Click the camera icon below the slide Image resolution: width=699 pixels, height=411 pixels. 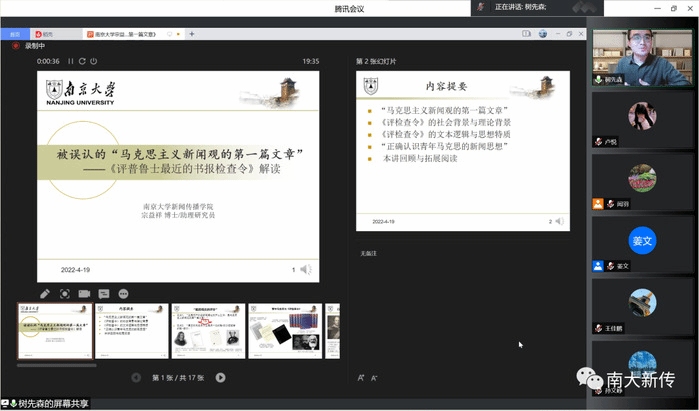point(85,293)
